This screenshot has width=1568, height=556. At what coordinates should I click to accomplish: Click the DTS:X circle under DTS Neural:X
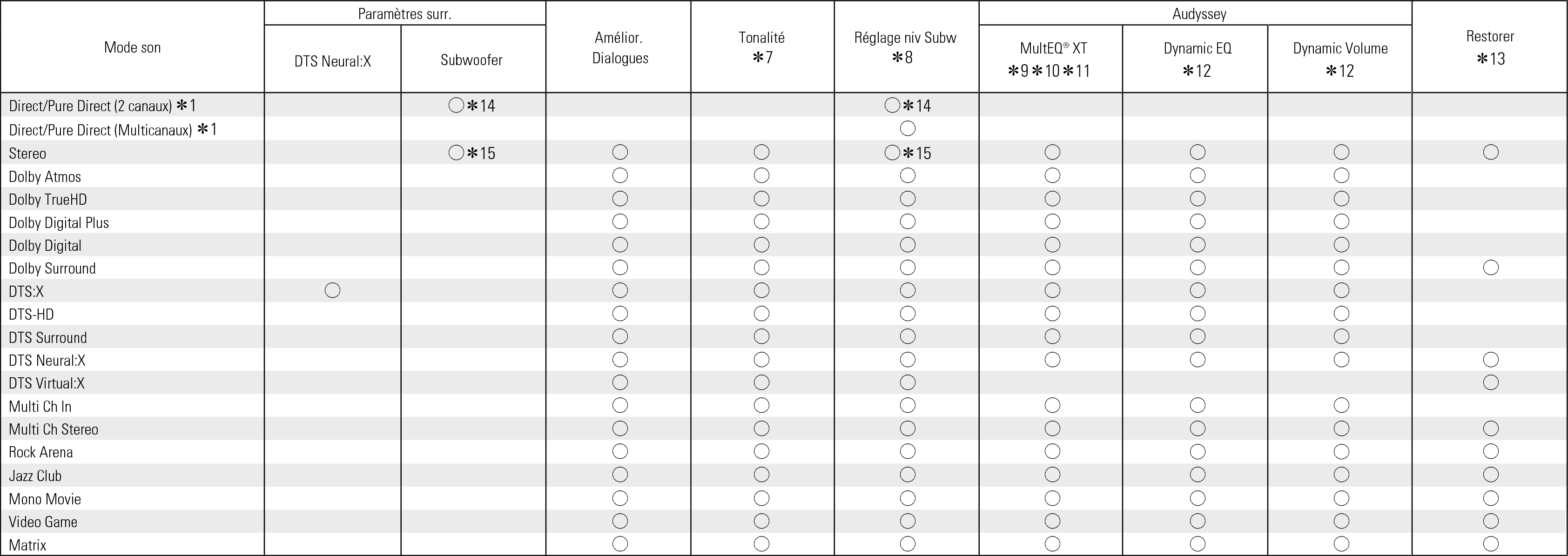pyautogui.click(x=332, y=291)
